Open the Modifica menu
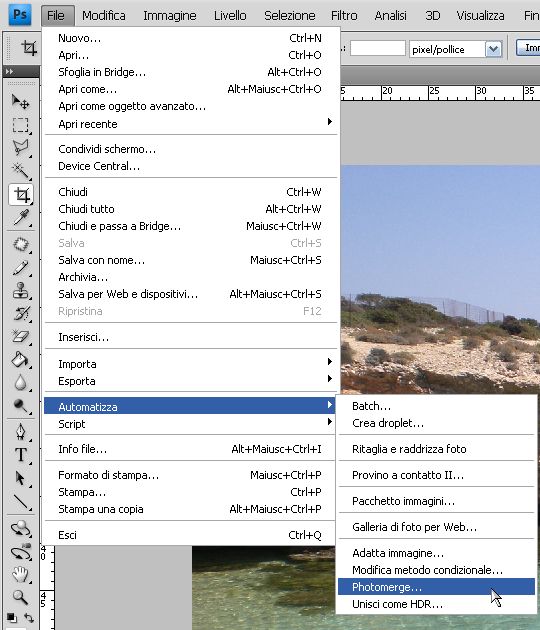Screen dimensions: 540x630 click(104, 16)
